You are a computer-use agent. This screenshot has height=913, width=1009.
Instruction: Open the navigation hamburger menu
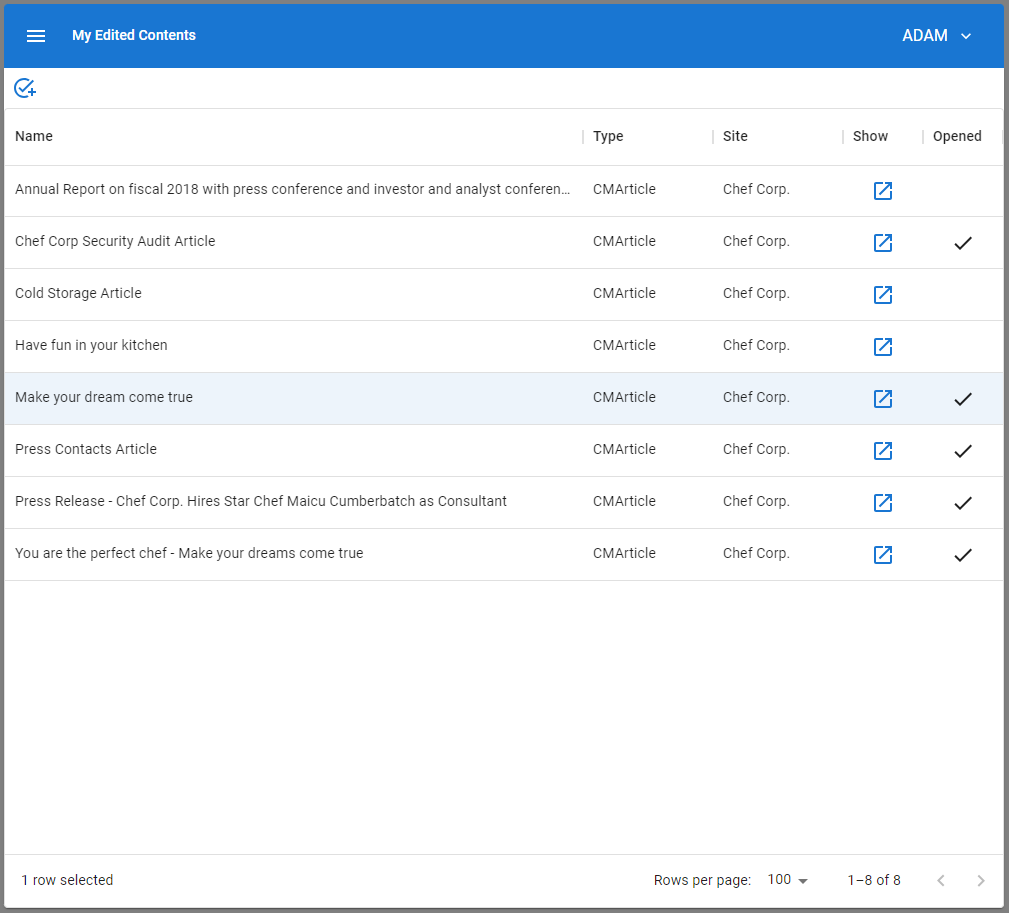[36, 35]
